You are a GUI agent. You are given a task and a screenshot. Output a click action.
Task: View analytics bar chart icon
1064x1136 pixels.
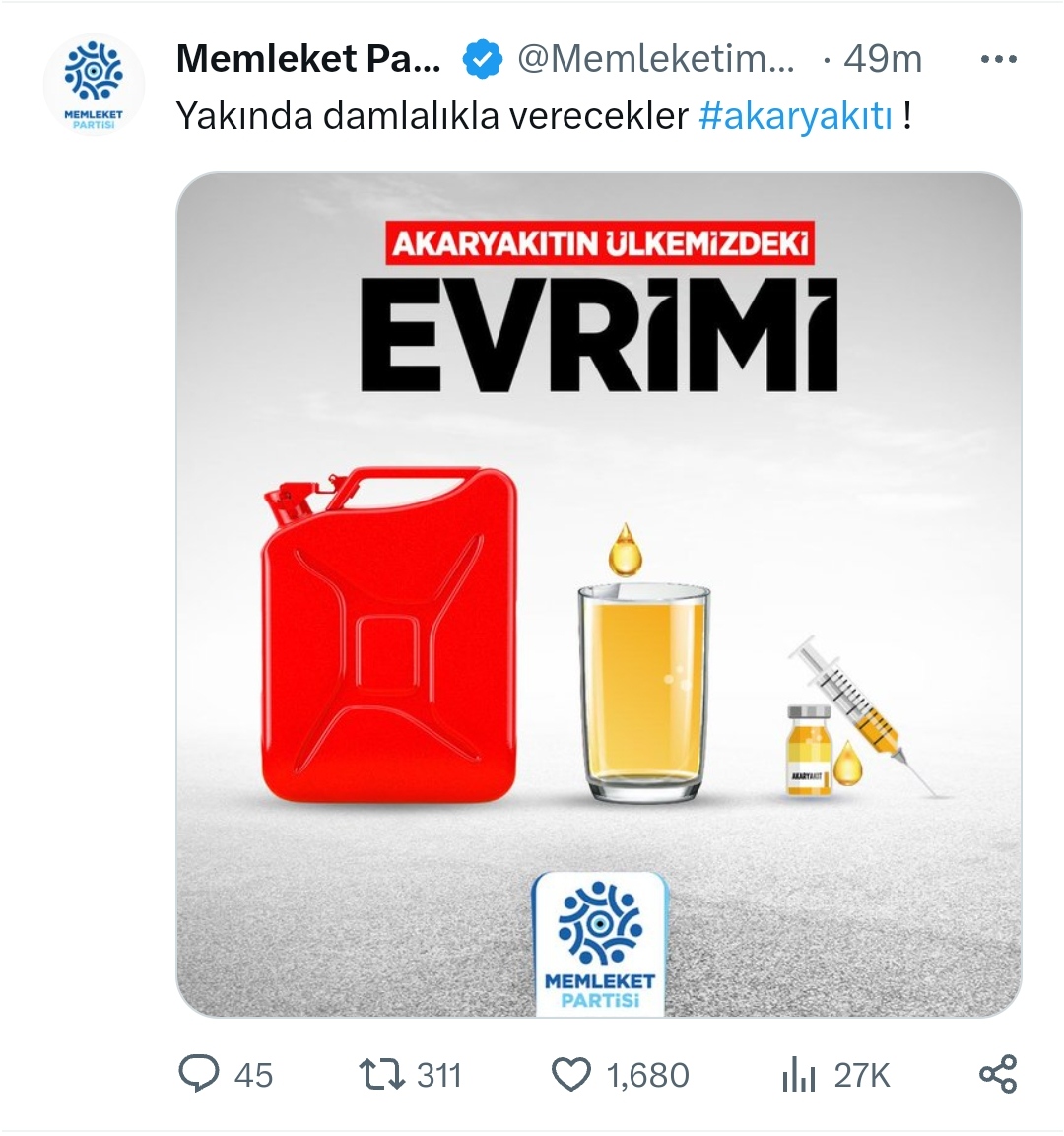(x=799, y=1074)
